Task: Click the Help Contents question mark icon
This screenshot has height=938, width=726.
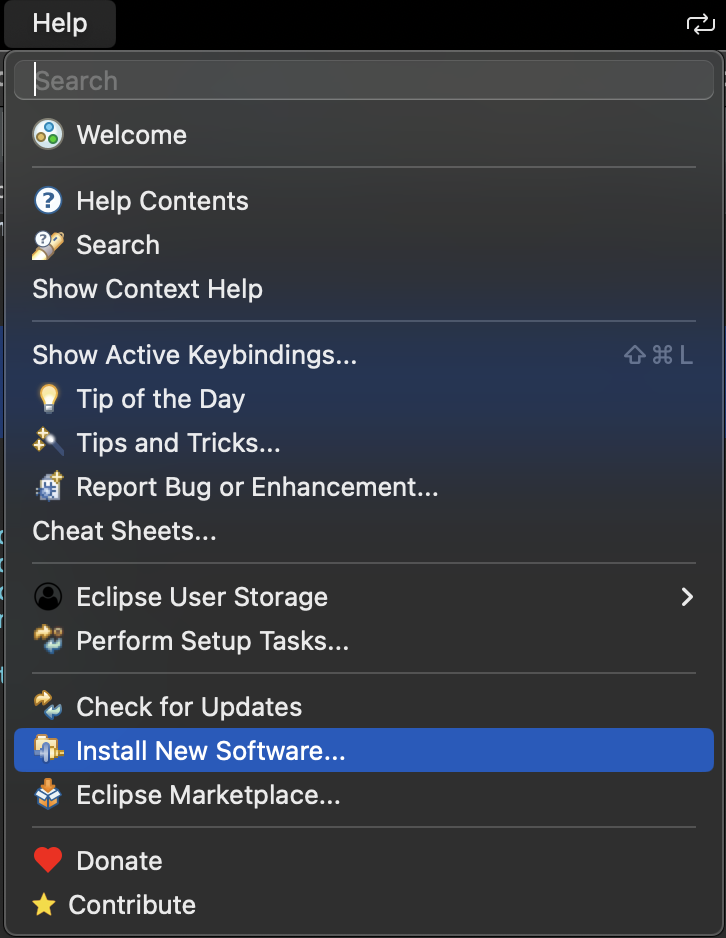Action: tap(48, 200)
